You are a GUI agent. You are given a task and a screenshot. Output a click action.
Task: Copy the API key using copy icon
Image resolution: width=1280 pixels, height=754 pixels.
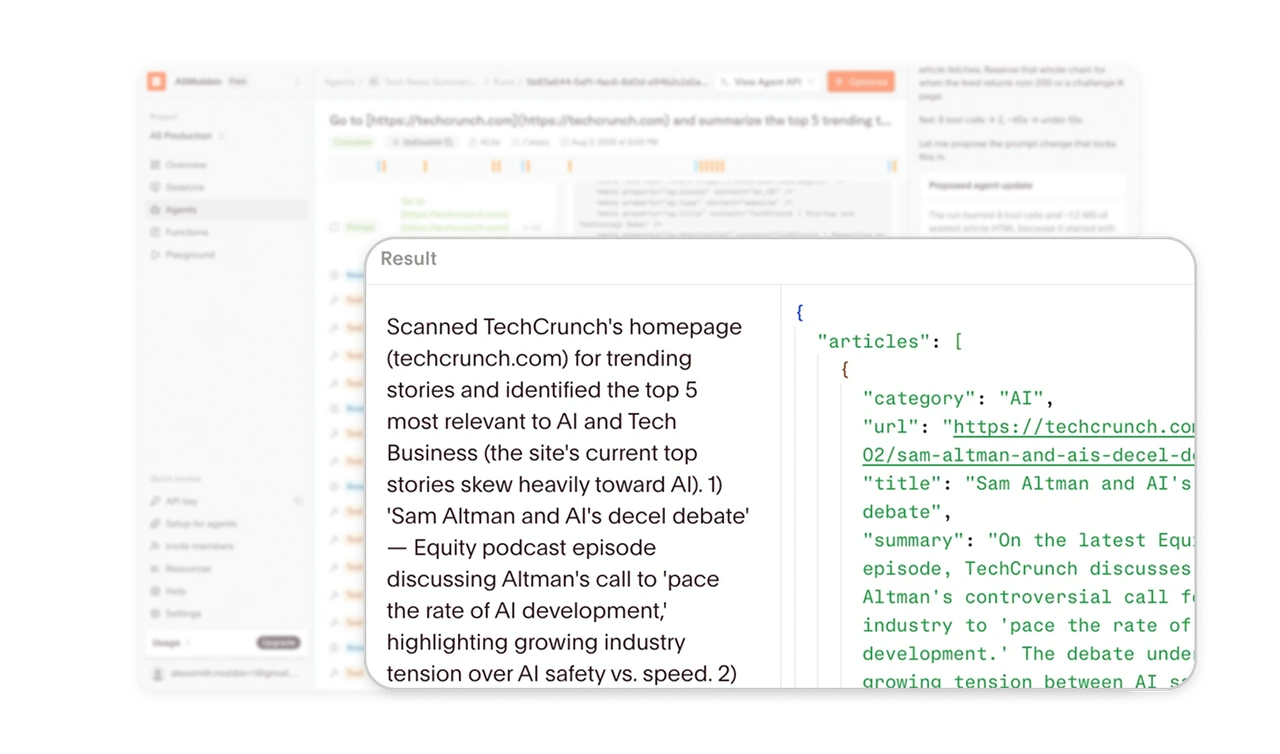[x=298, y=501]
